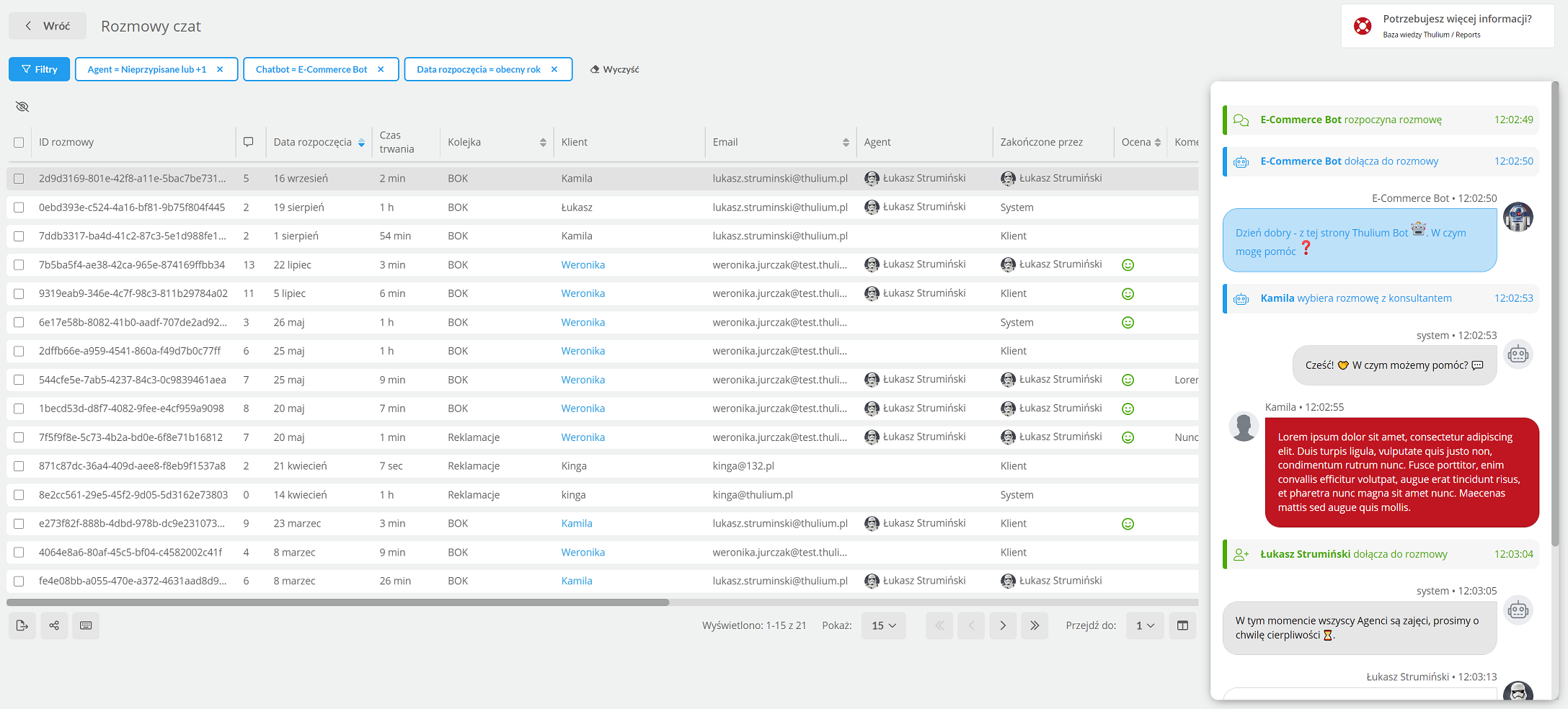Click the system robot avatar at 12:03:05
This screenshot has height=709, width=1568.
pyautogui.click(x=1518, y=610)
